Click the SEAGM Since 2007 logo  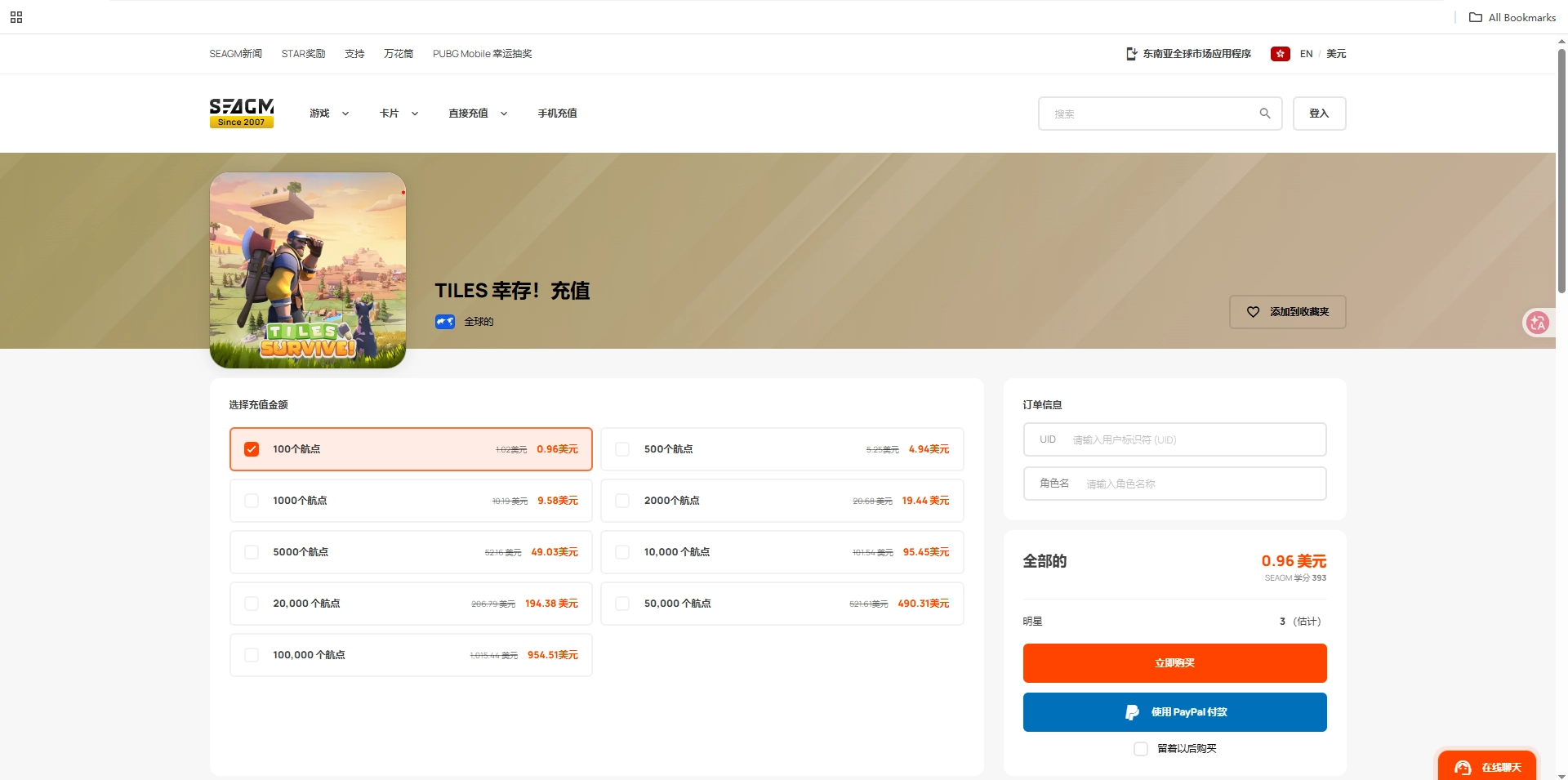pos(242,114)
